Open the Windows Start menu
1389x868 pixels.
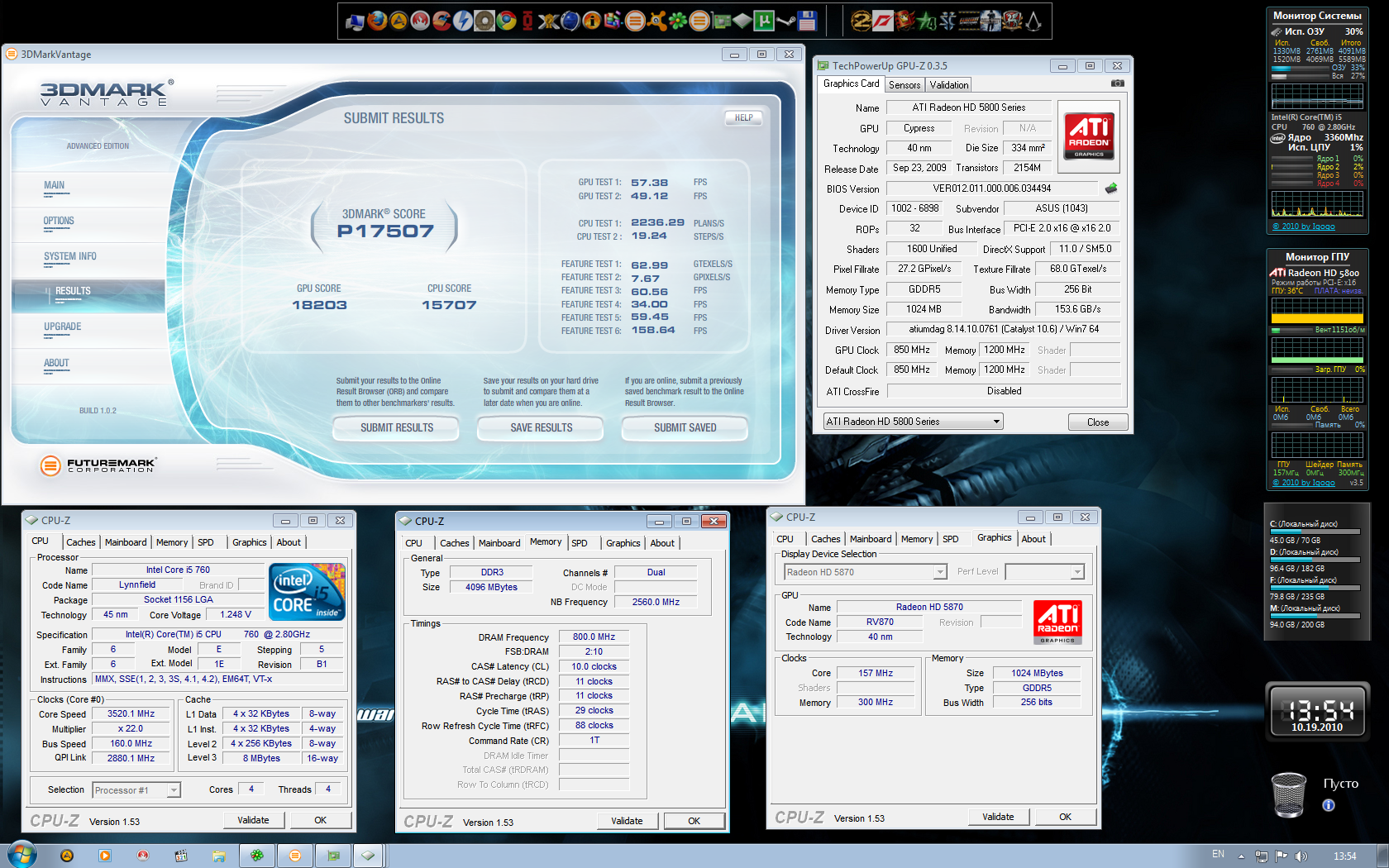[22, 855]
